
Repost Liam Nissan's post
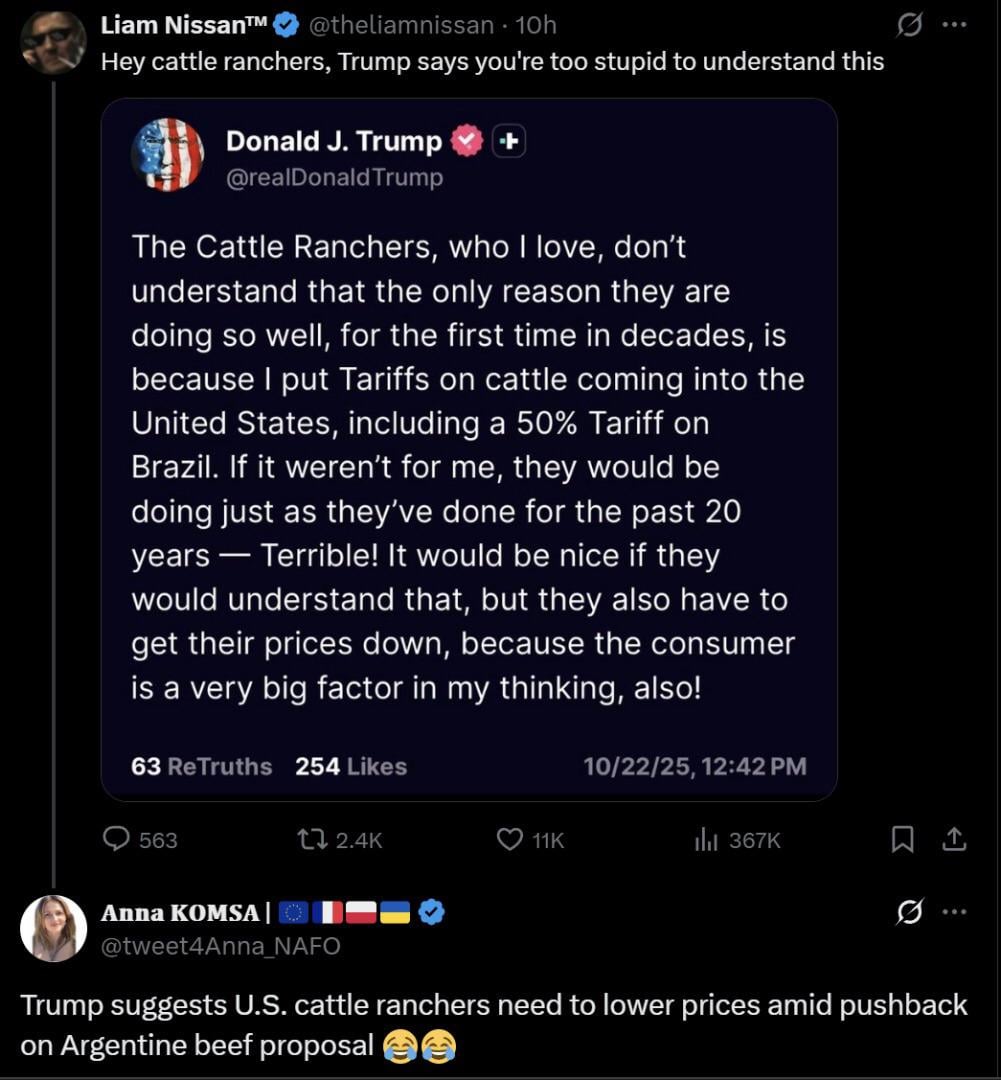pyautogui.click(x=313, y=839)
